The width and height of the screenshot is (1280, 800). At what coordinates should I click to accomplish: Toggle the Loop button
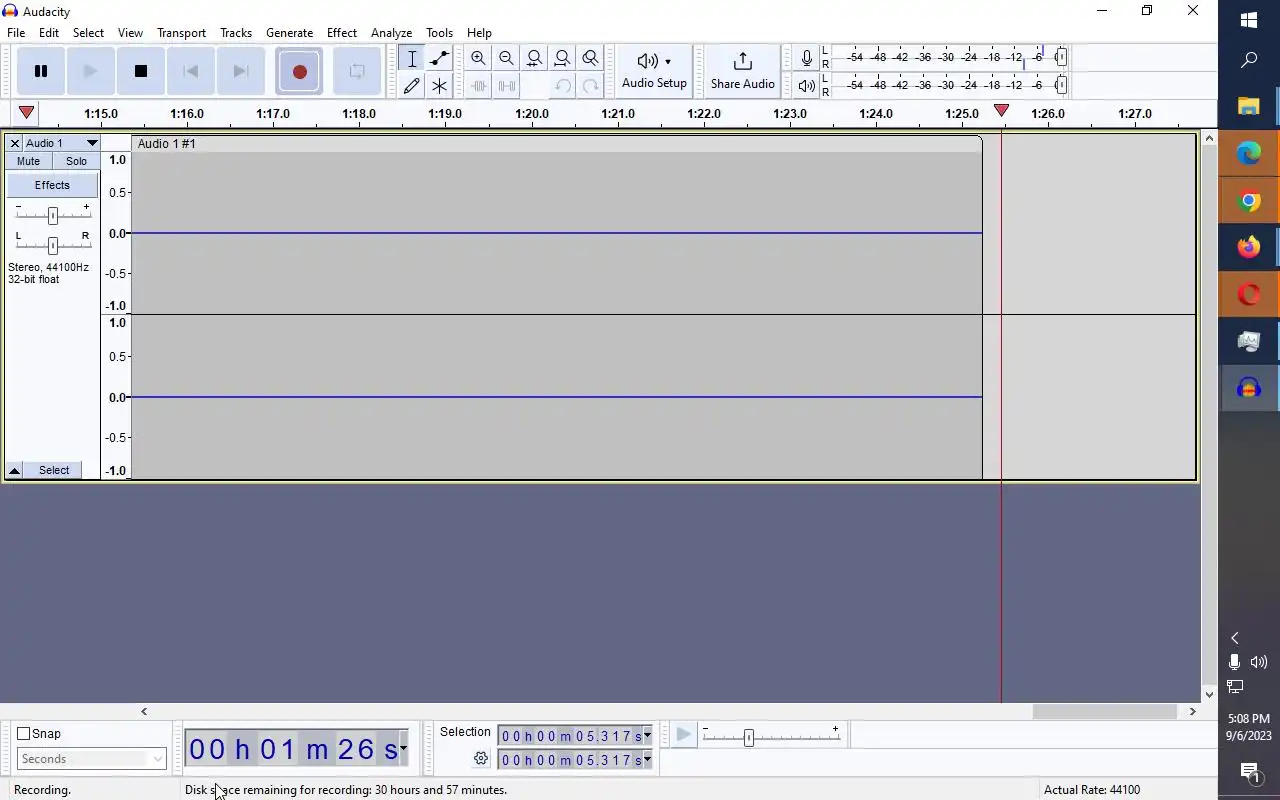(357, 71)
